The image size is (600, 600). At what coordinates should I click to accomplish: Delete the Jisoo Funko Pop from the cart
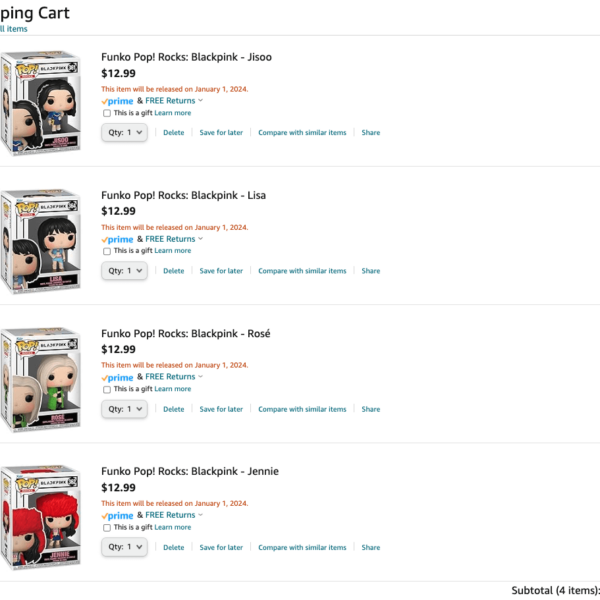174,133
